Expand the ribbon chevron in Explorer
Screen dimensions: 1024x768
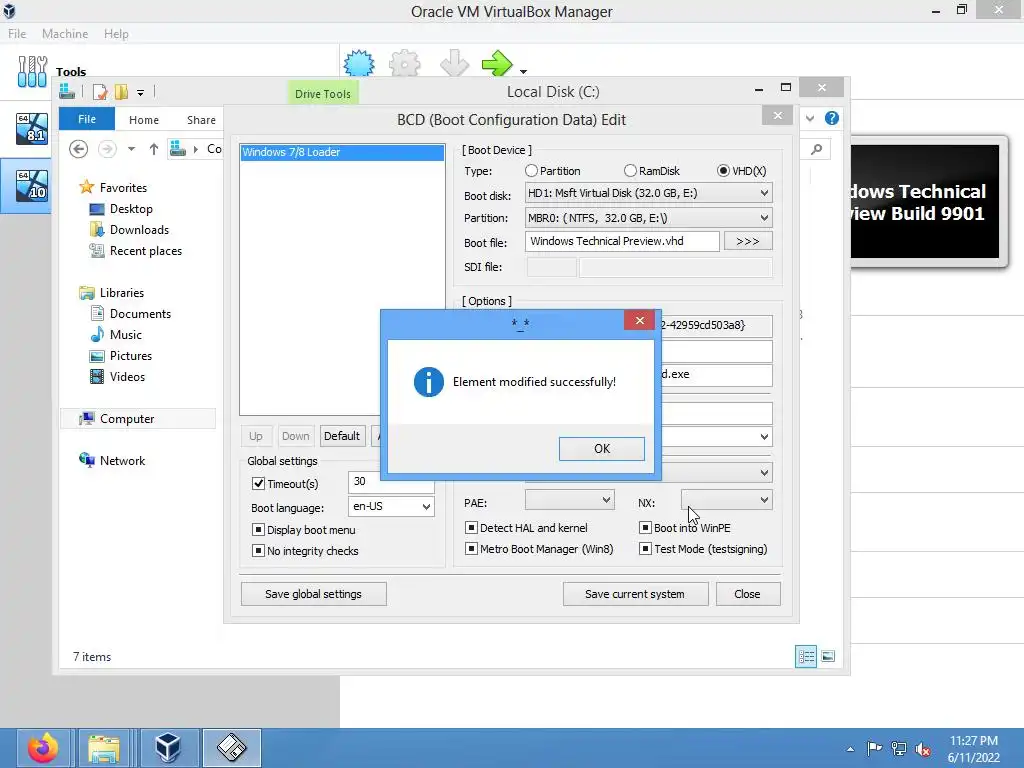[x=810, y=118]
